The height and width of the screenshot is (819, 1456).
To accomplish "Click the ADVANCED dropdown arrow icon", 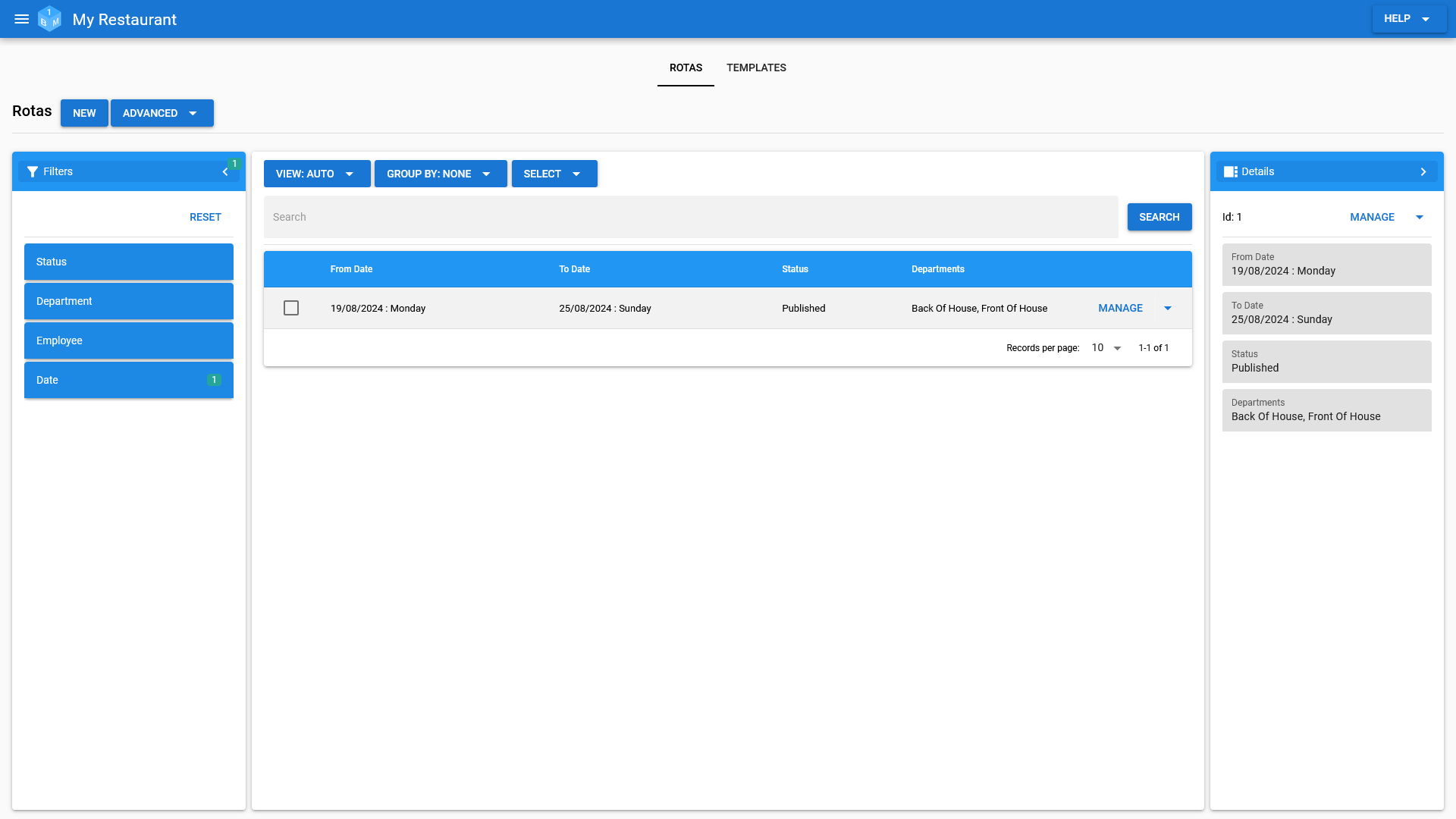I will click(x=193, y=113).
